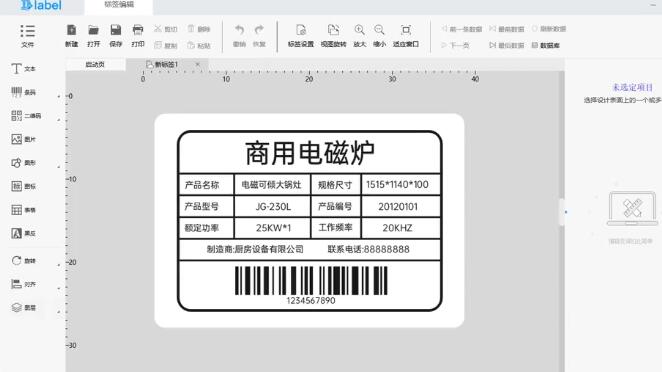Select the 25KW*1 power value
This screenshot has height=372, width=662.
coord(274,228)
